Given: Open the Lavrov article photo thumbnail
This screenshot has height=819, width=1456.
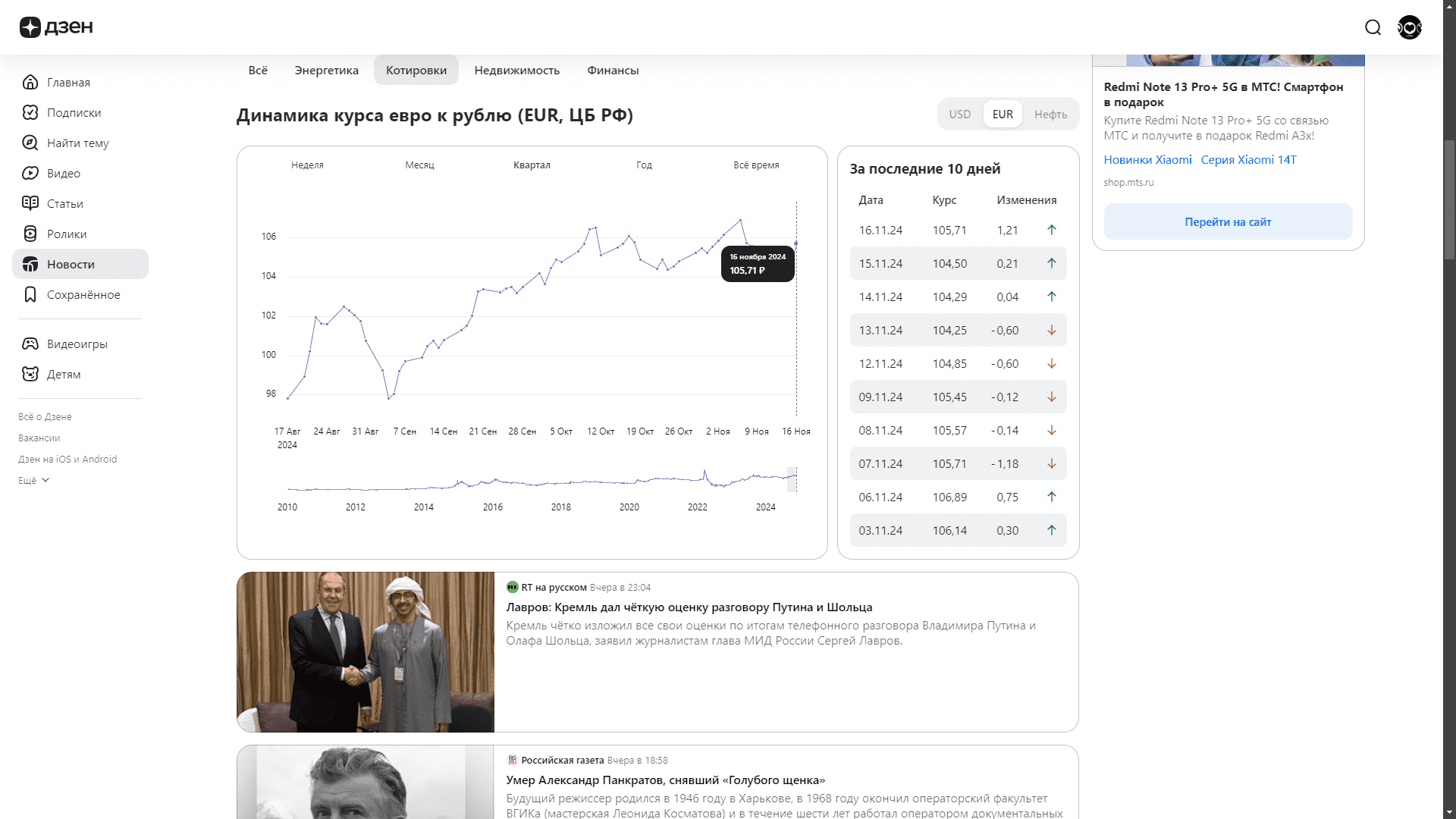Looking at the screenshot, I should coord(366,652).
